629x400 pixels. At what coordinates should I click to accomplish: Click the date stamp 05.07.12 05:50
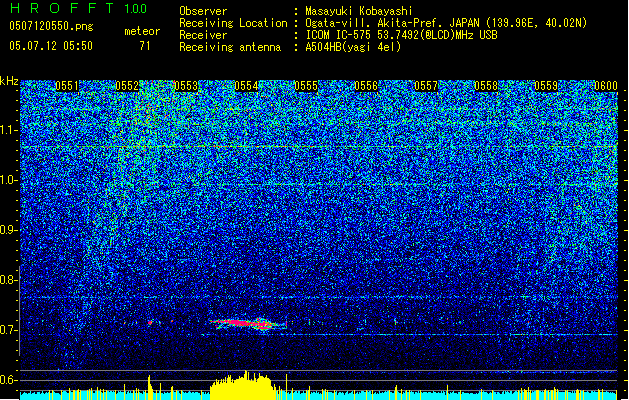point(51,46)
